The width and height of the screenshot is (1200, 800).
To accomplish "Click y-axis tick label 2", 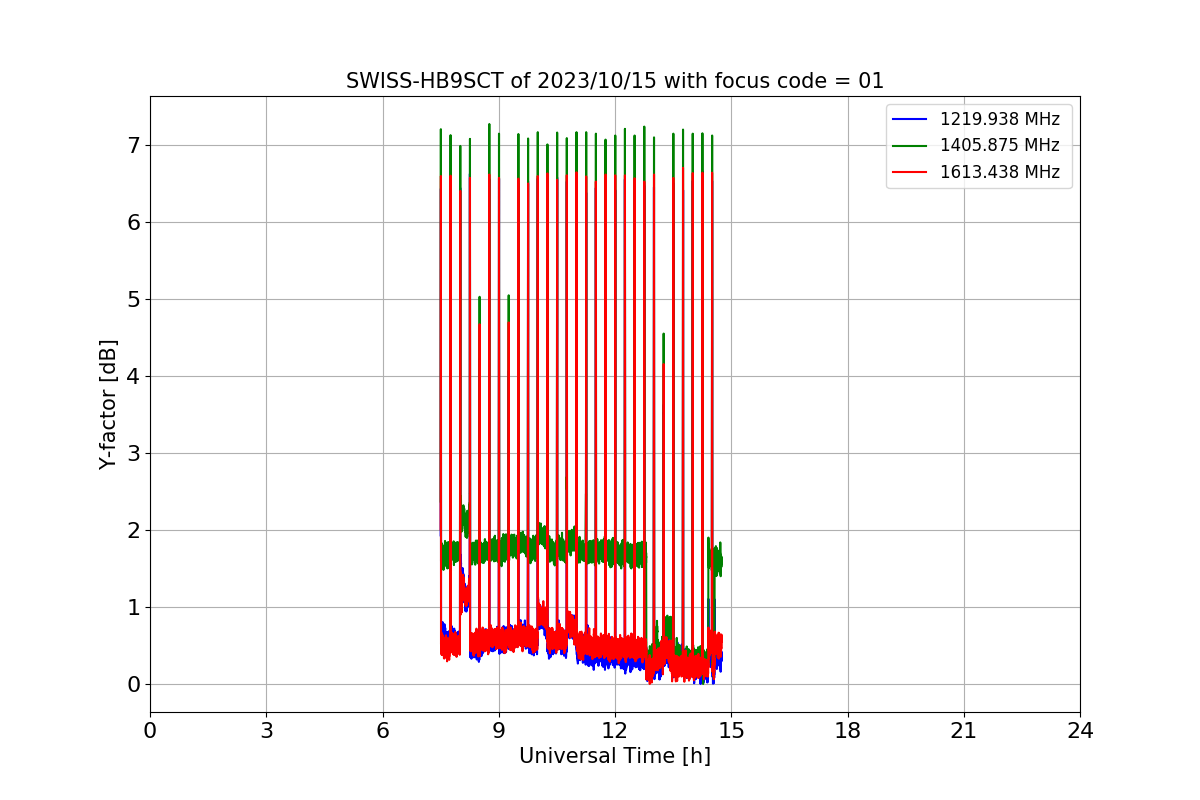I will (133, 531).
